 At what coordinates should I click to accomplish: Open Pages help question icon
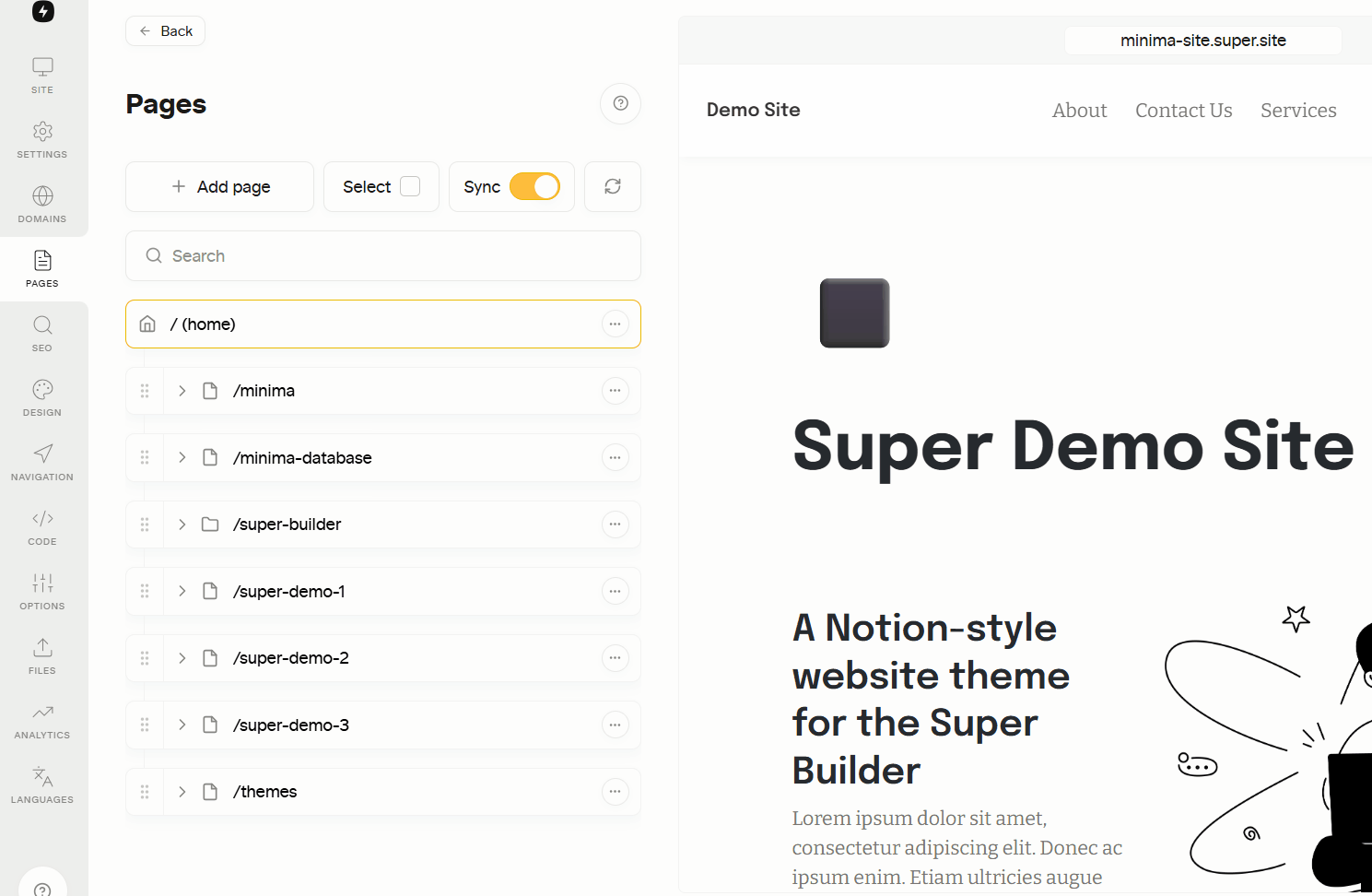pyautogui.click(x=620, y=103)
